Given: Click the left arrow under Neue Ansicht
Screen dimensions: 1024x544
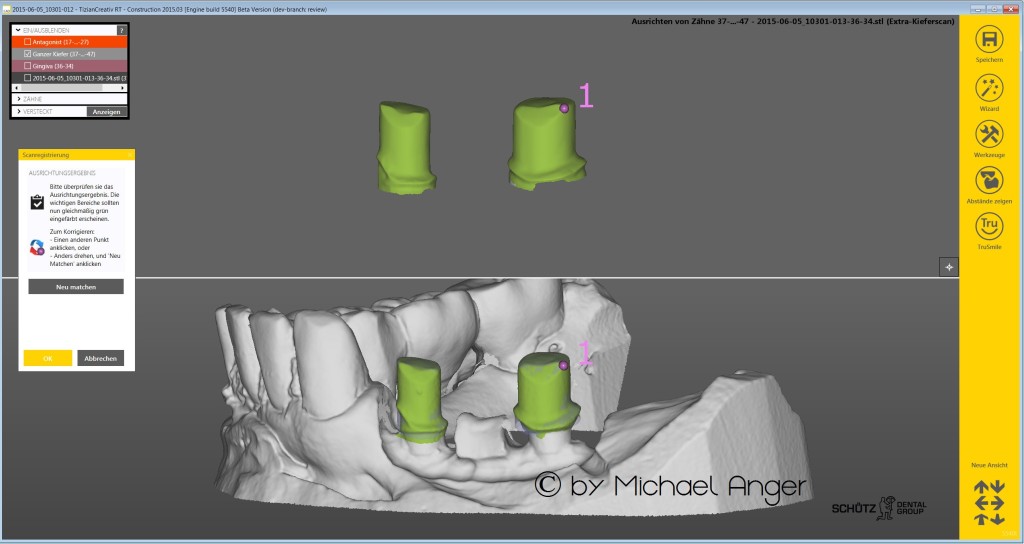Looking at the screenshot, I should point(981,503).
